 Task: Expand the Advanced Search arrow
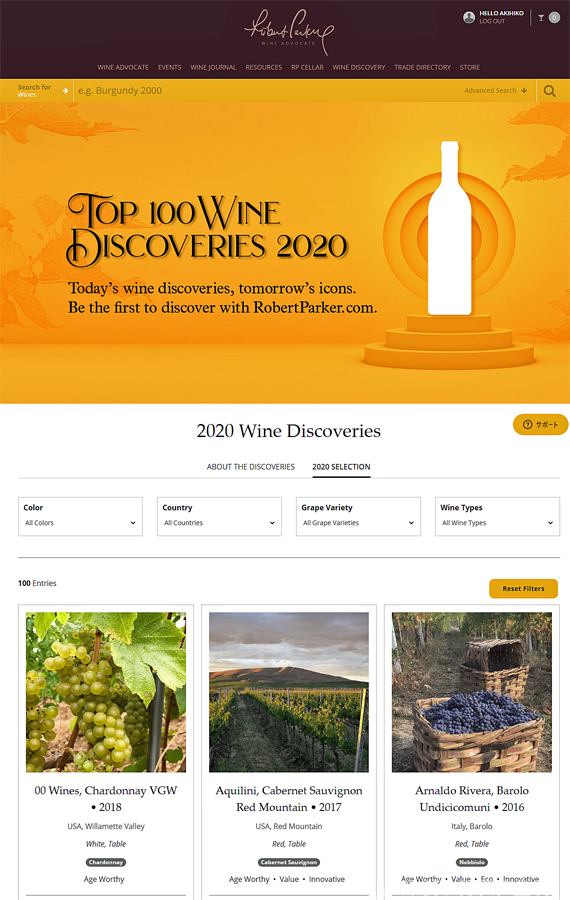tap(524, 91)
